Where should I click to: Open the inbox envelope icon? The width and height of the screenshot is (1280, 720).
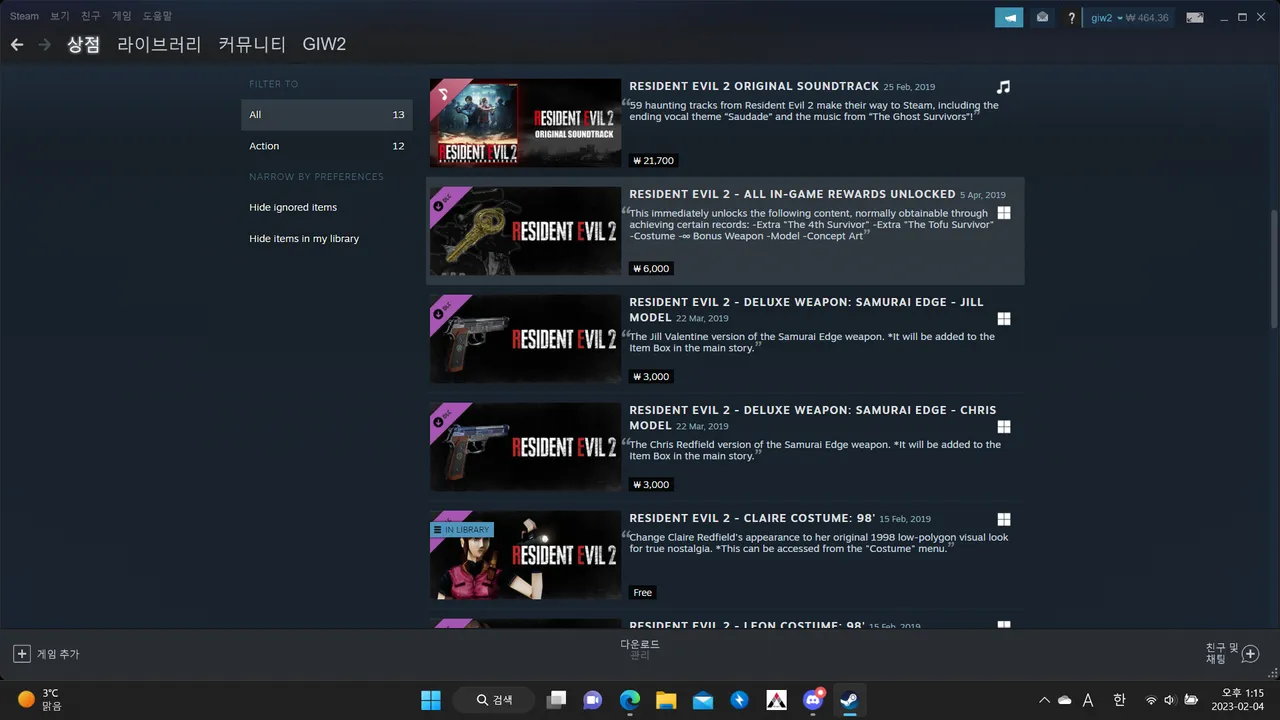pos(1042,17)
